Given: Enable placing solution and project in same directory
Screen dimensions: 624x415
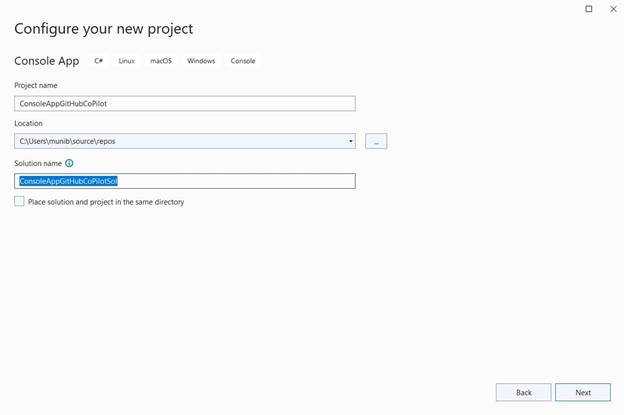Looking at the screenshot, I should coord(19,202).
